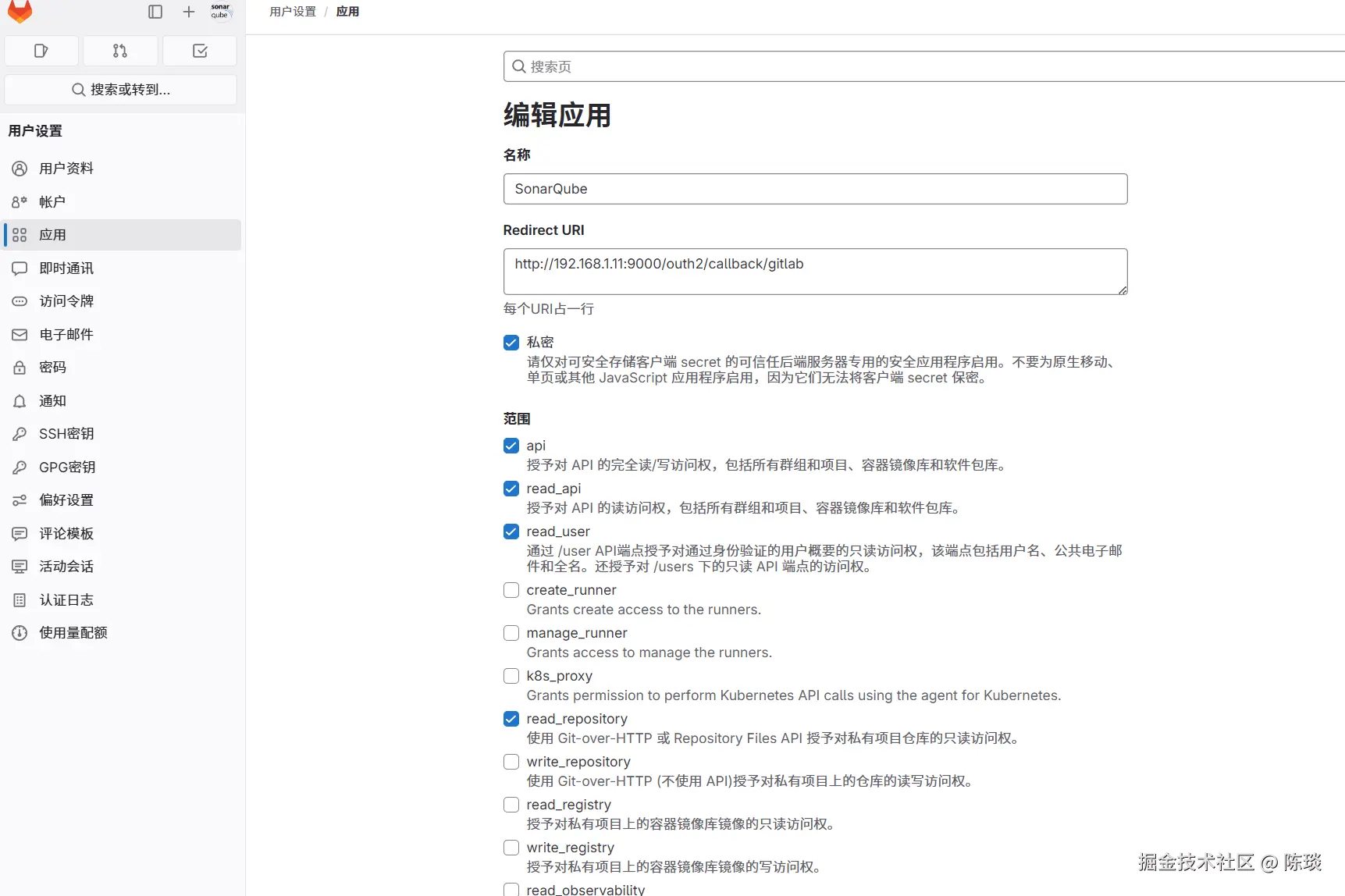Enable the read_registry scope checkbox
The image size is (1345, 896).
(x=511, y=805)
